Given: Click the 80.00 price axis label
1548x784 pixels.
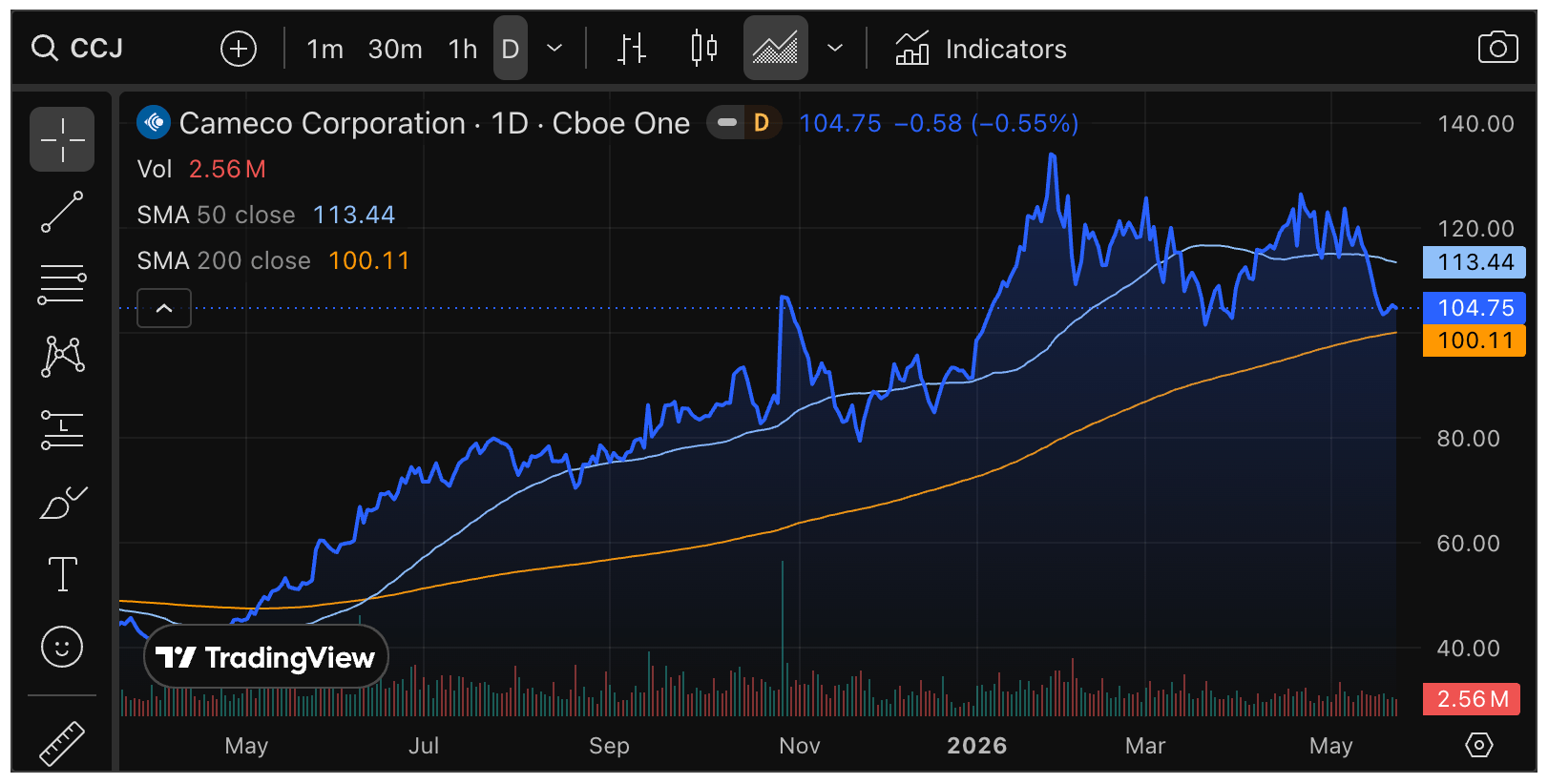Looking at the screenshot, I should [x=1469, y=439].
